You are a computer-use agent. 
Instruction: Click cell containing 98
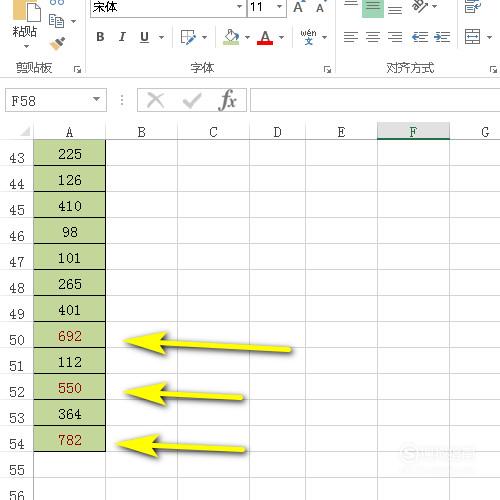coord(70,231)
